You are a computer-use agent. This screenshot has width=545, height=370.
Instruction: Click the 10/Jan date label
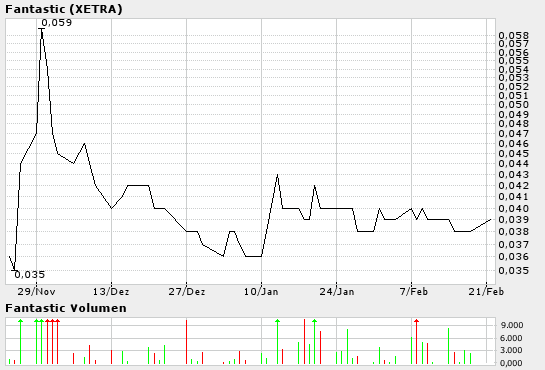(261, 291)
